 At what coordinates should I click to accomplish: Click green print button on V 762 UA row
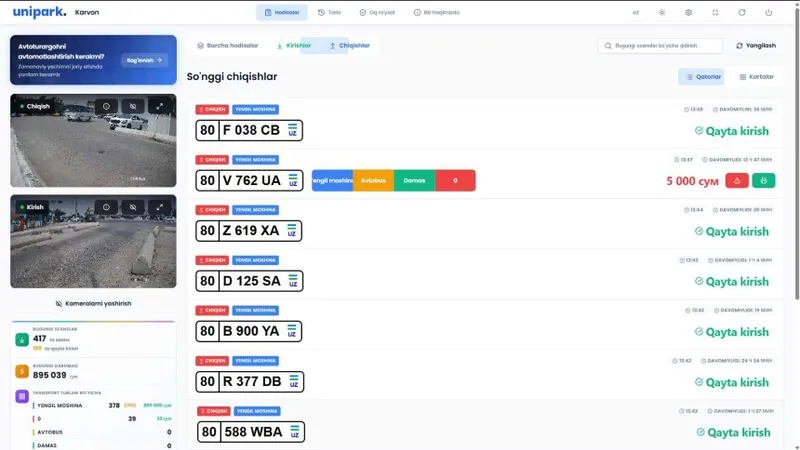(763, 181)
